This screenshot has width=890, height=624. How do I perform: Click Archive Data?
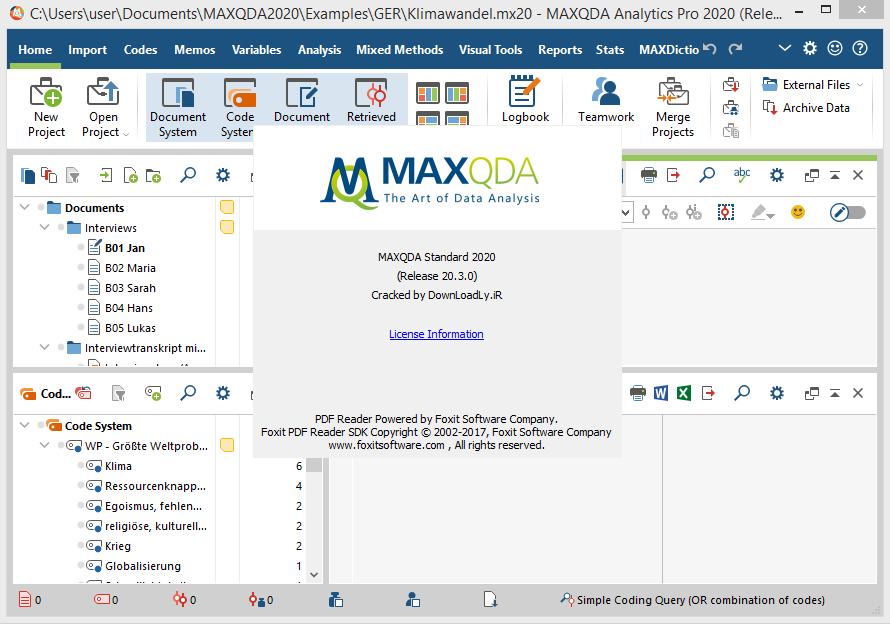[806, 107]
